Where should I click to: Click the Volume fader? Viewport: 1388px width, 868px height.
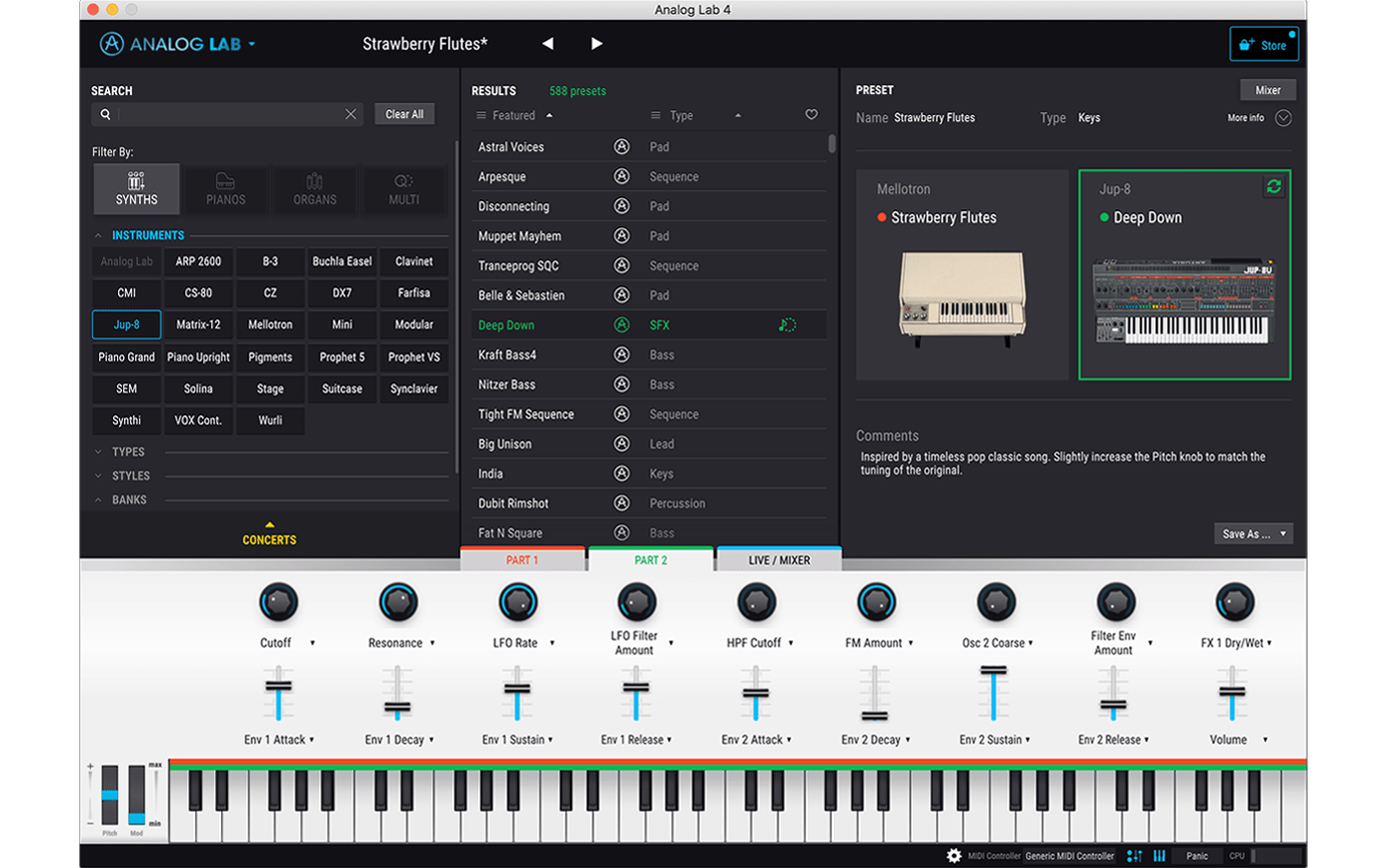tap(1232, 694)
